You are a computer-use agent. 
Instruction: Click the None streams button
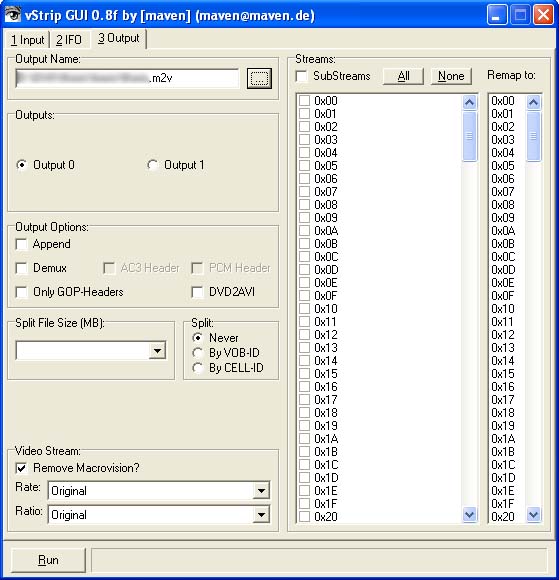pyautogui.click(x=451, y=76)
